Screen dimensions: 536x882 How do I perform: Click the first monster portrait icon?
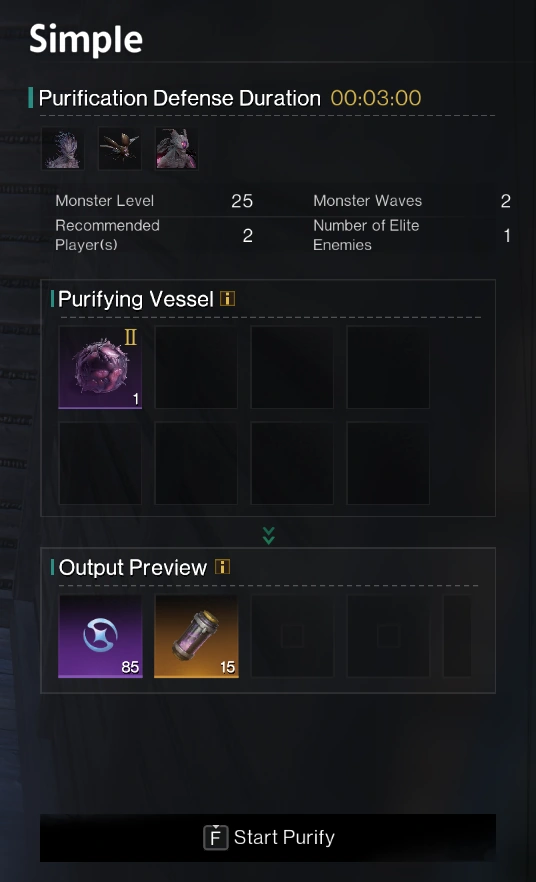63,148
